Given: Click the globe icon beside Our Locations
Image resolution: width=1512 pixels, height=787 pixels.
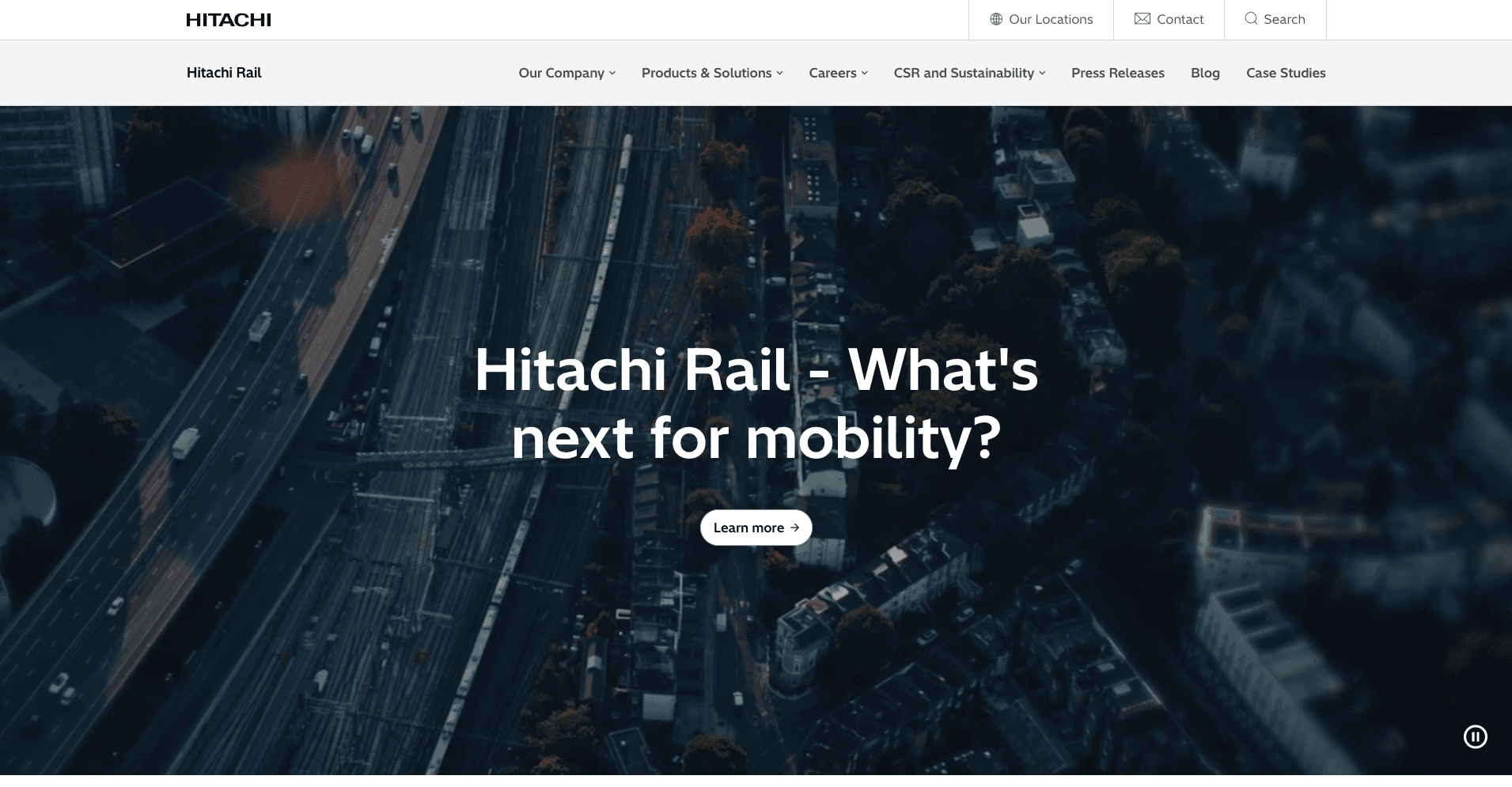Looking at the screenshot, I should (996, 19).
